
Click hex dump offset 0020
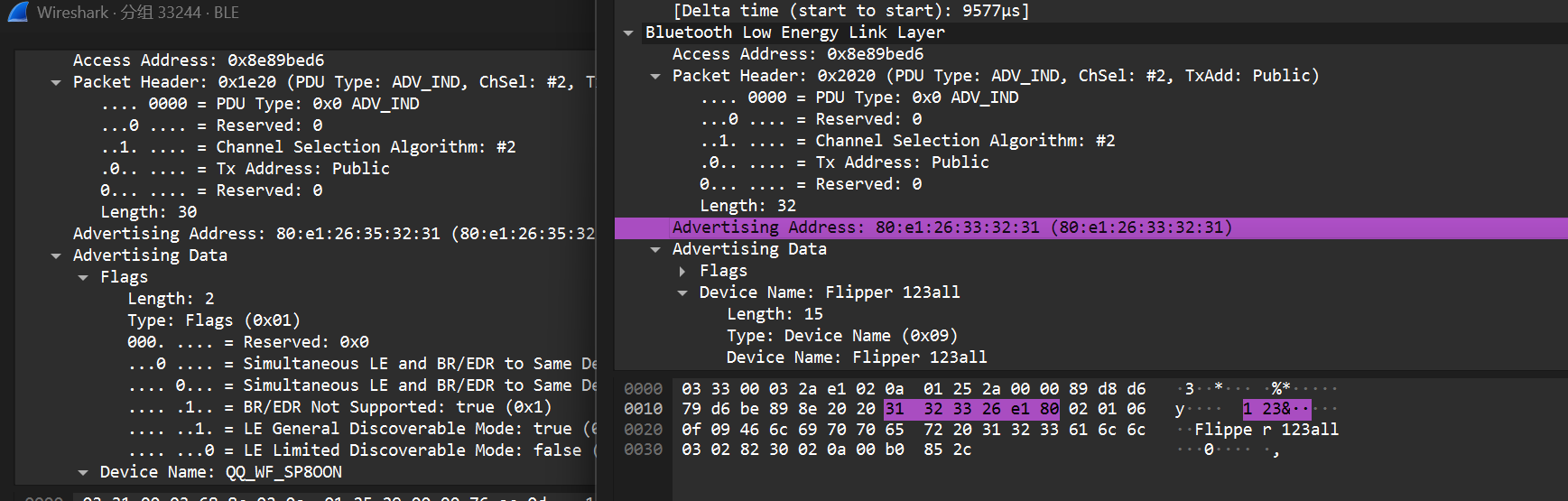(x=644, y=430)
